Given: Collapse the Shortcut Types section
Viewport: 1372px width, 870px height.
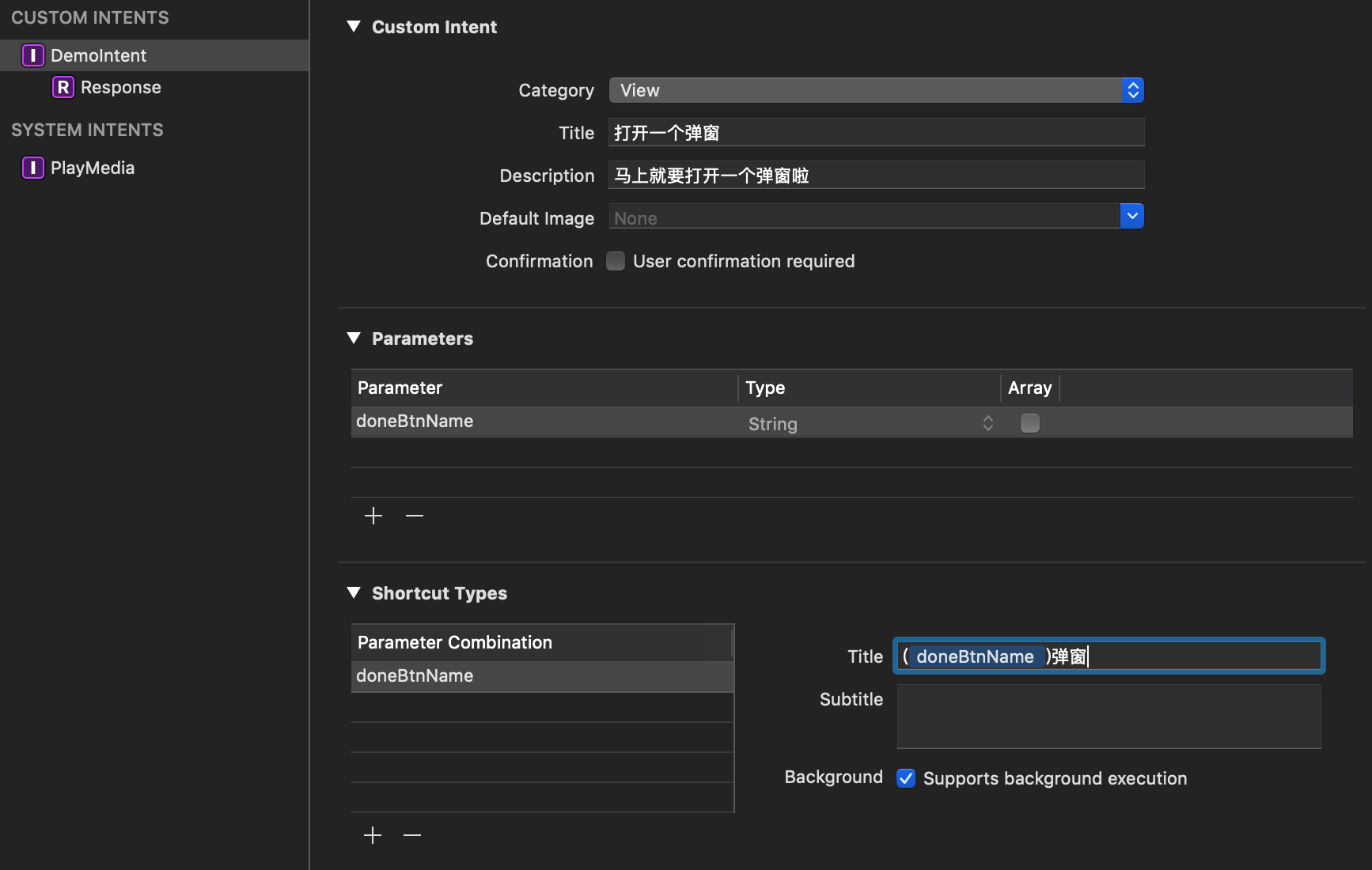Looking at the screenshot, I should click(x=354, y=593).
